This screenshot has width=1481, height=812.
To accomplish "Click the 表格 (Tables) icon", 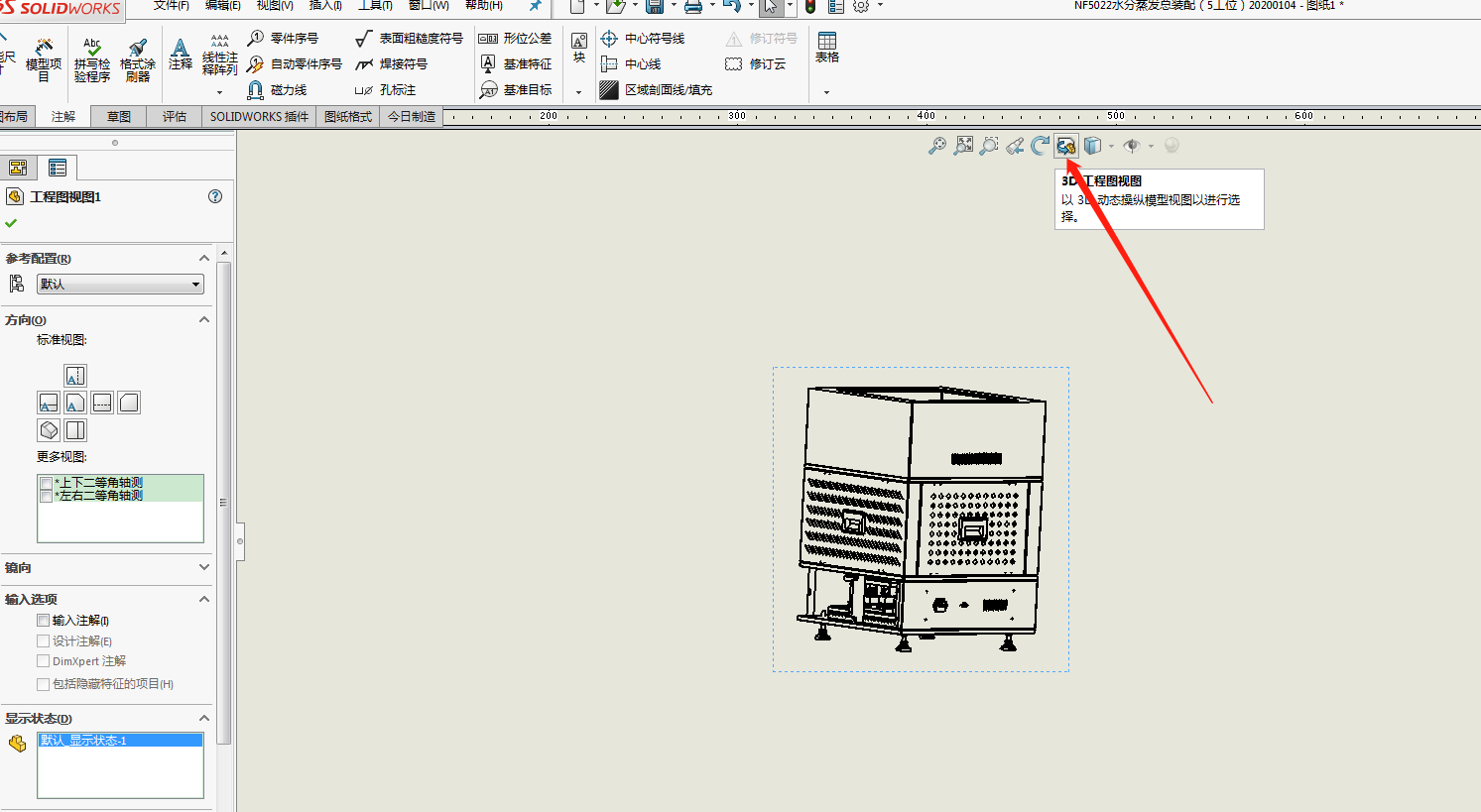I will 827,48.
